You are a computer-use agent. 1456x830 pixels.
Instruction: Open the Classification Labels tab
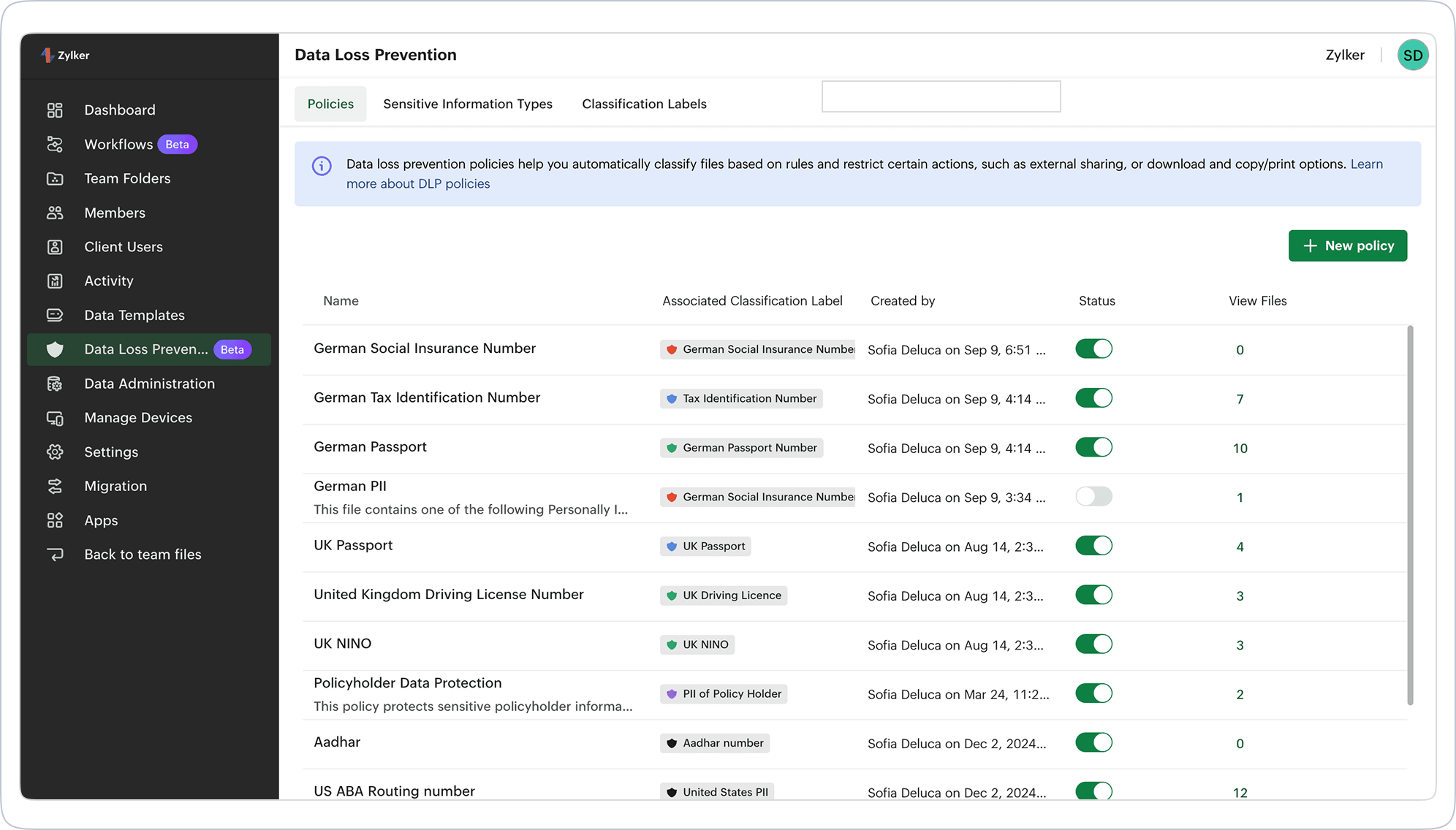pos(644,104)
